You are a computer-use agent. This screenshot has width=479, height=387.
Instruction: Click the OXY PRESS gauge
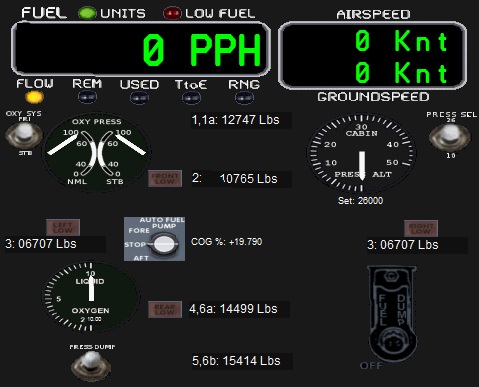point(97,152)
